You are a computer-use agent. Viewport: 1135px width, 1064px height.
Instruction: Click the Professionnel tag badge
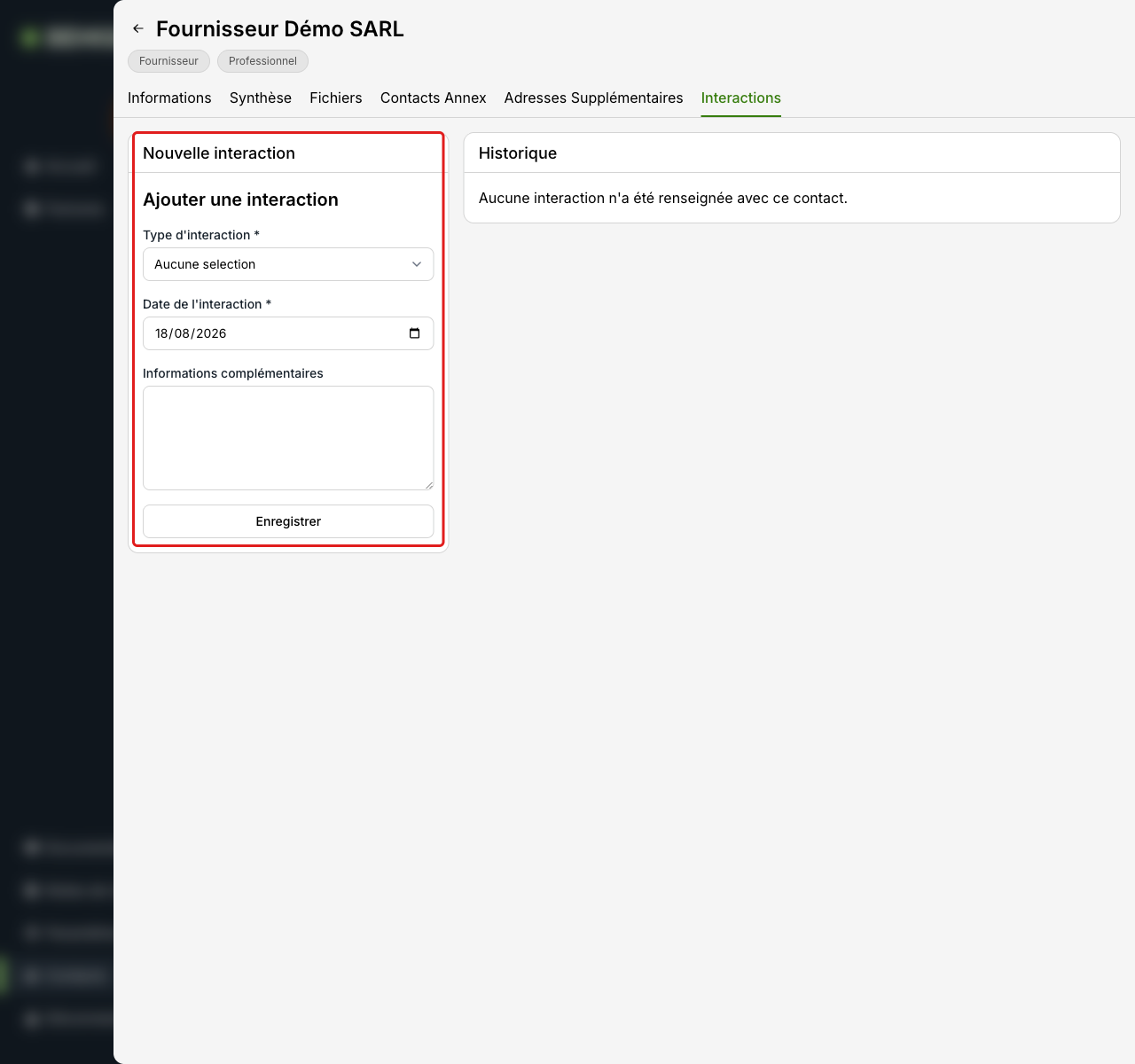(x=262, y=61)
